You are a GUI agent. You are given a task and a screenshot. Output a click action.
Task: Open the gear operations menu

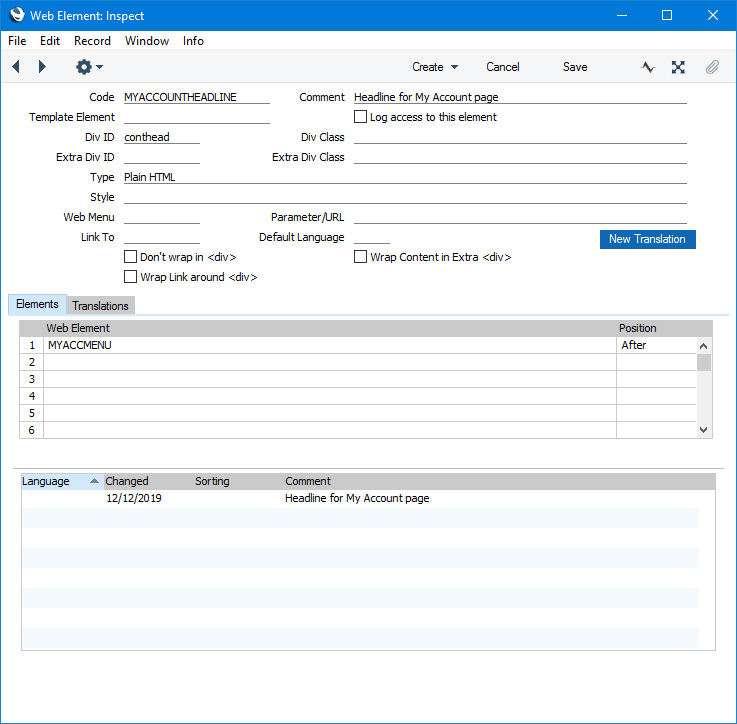coord(88,67)
